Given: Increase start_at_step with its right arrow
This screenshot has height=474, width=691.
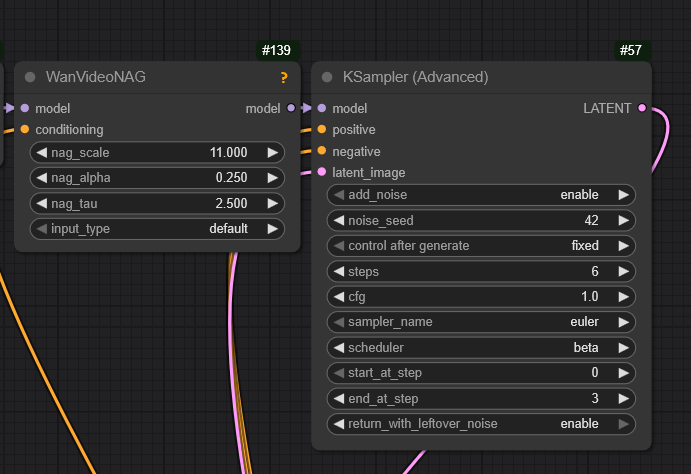Looking at the screenshot, I should [624, 373].
